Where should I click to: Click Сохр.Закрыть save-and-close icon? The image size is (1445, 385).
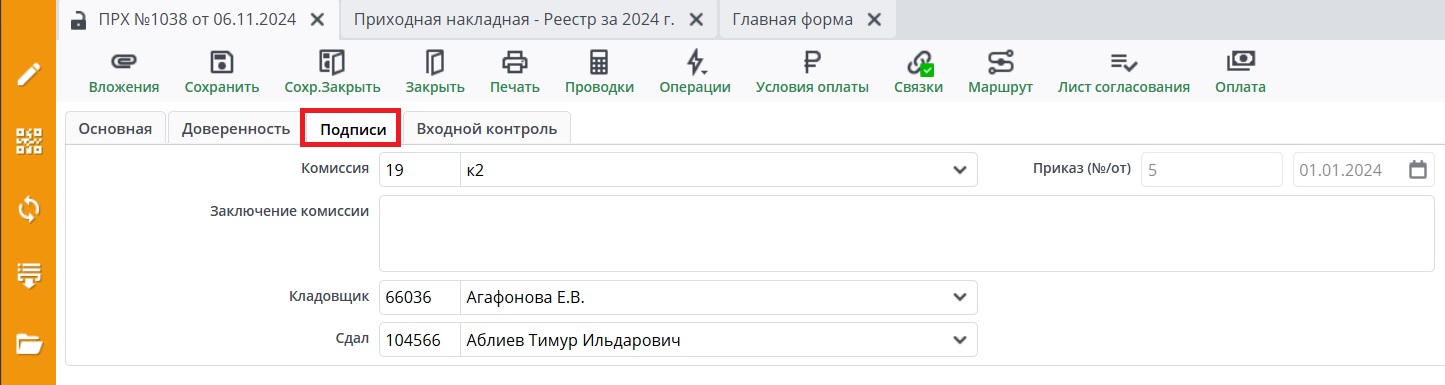tap(331, 63)
